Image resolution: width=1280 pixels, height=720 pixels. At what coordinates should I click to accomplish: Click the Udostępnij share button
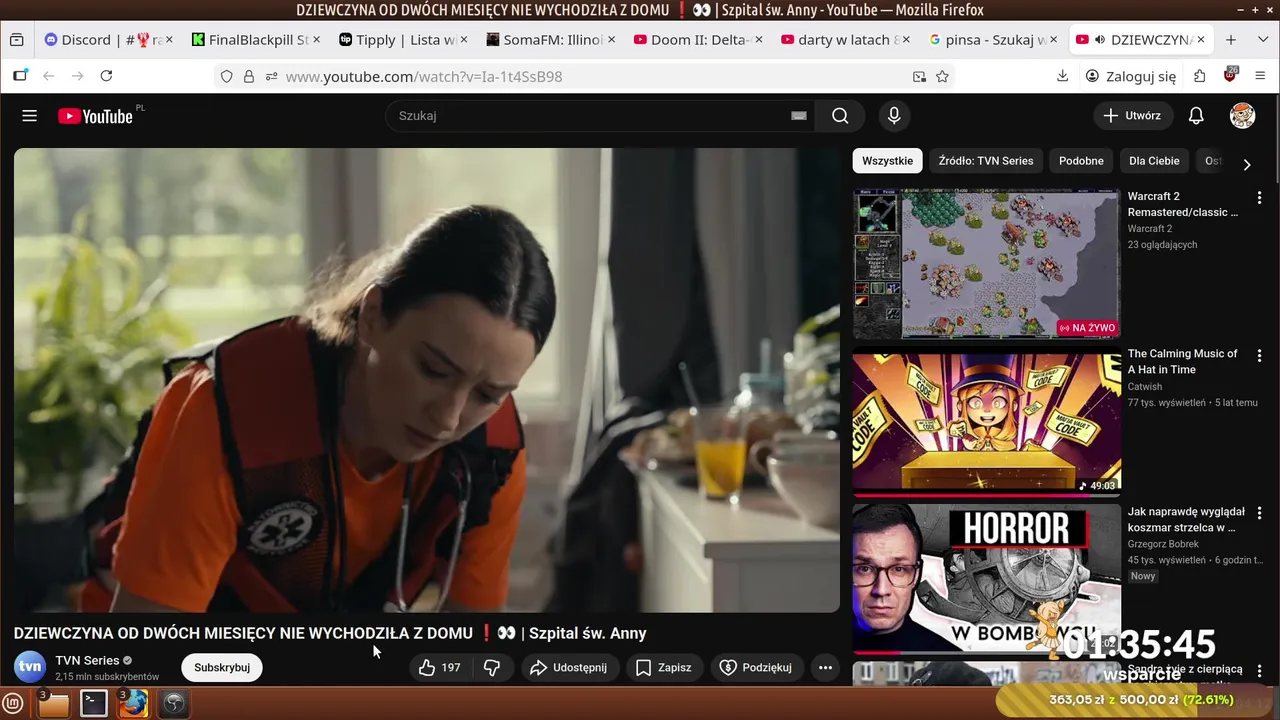tap(569, 668)
